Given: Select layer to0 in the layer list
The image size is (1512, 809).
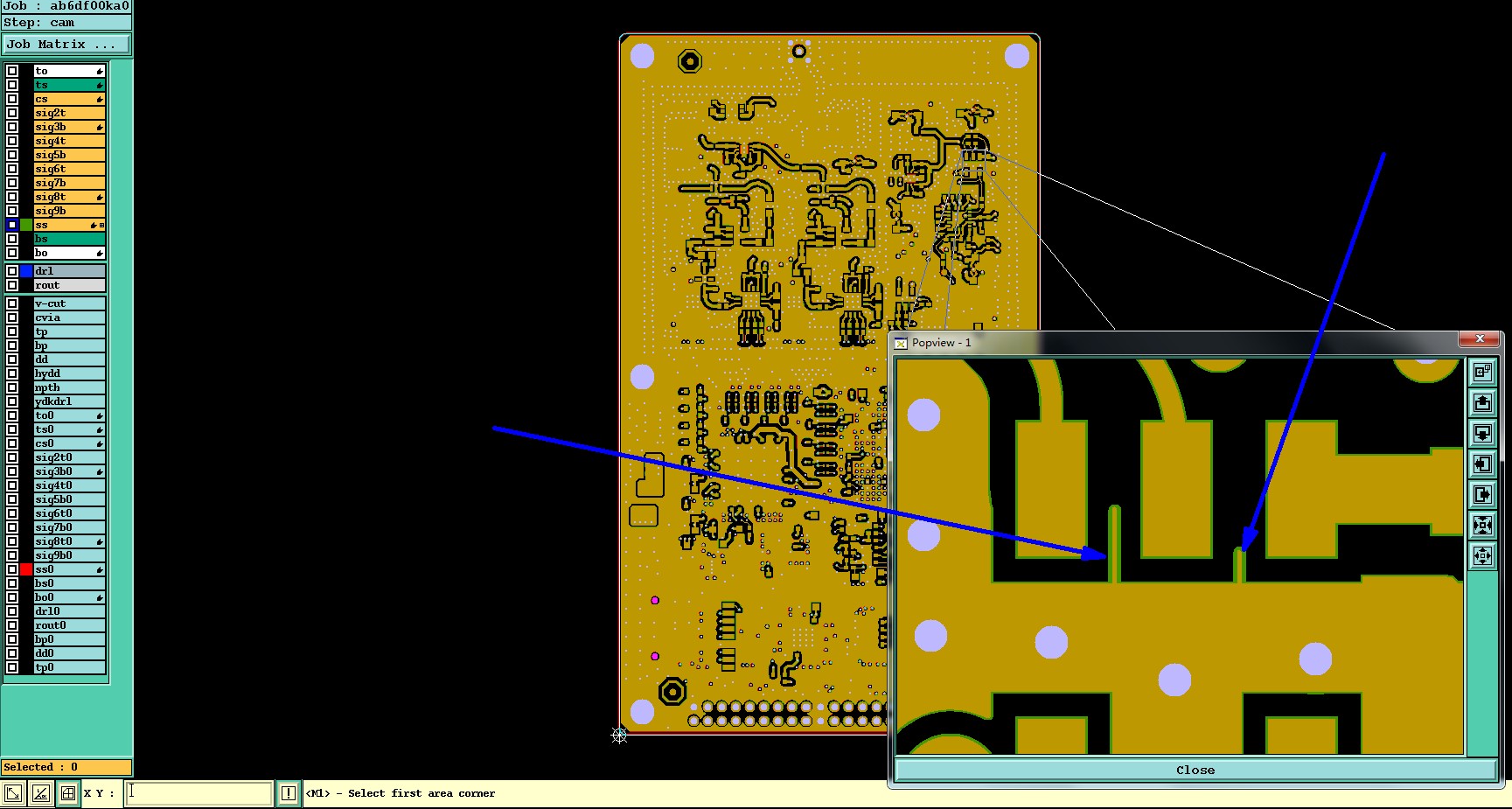Looking at the screenshot, I should click(69, 415).
